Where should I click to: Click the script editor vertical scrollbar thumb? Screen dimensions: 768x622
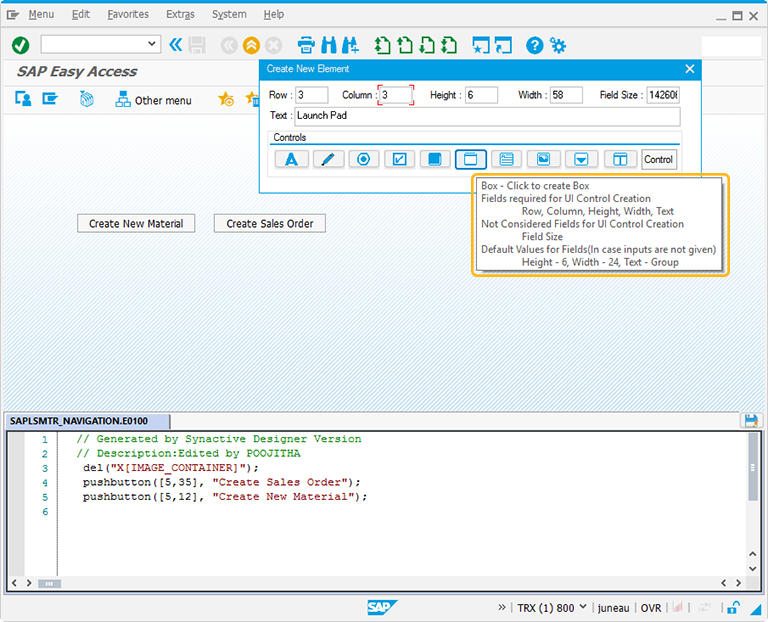click(x=753, y=467)
